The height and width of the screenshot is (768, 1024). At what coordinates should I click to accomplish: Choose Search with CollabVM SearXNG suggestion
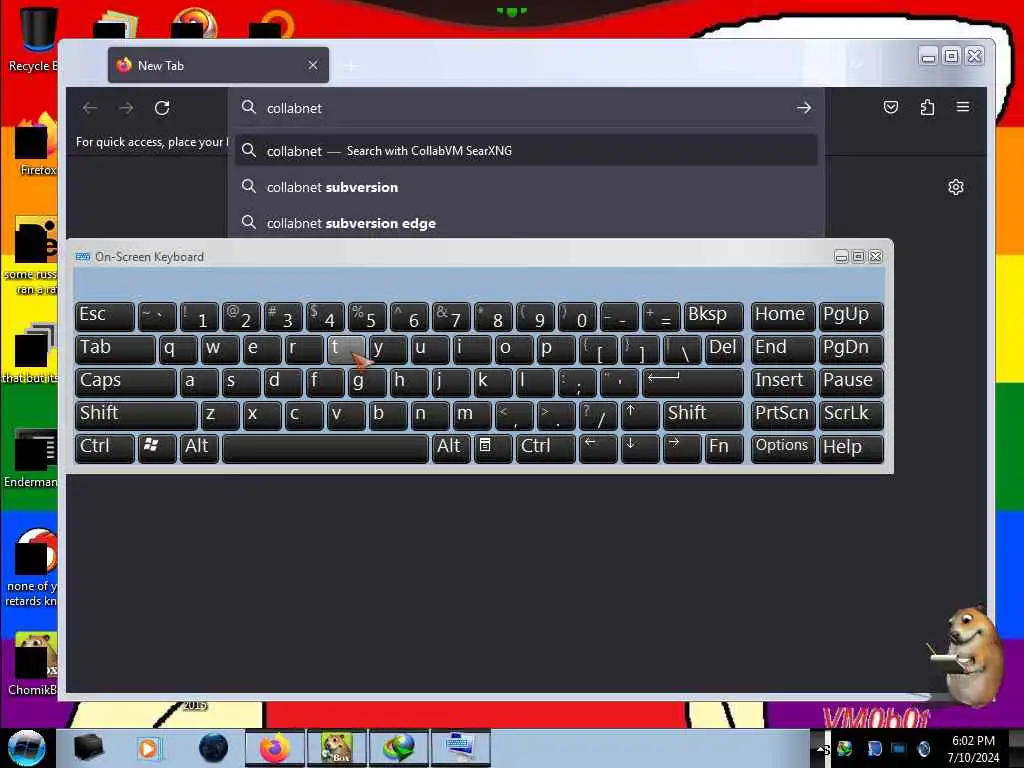point(526,151)
